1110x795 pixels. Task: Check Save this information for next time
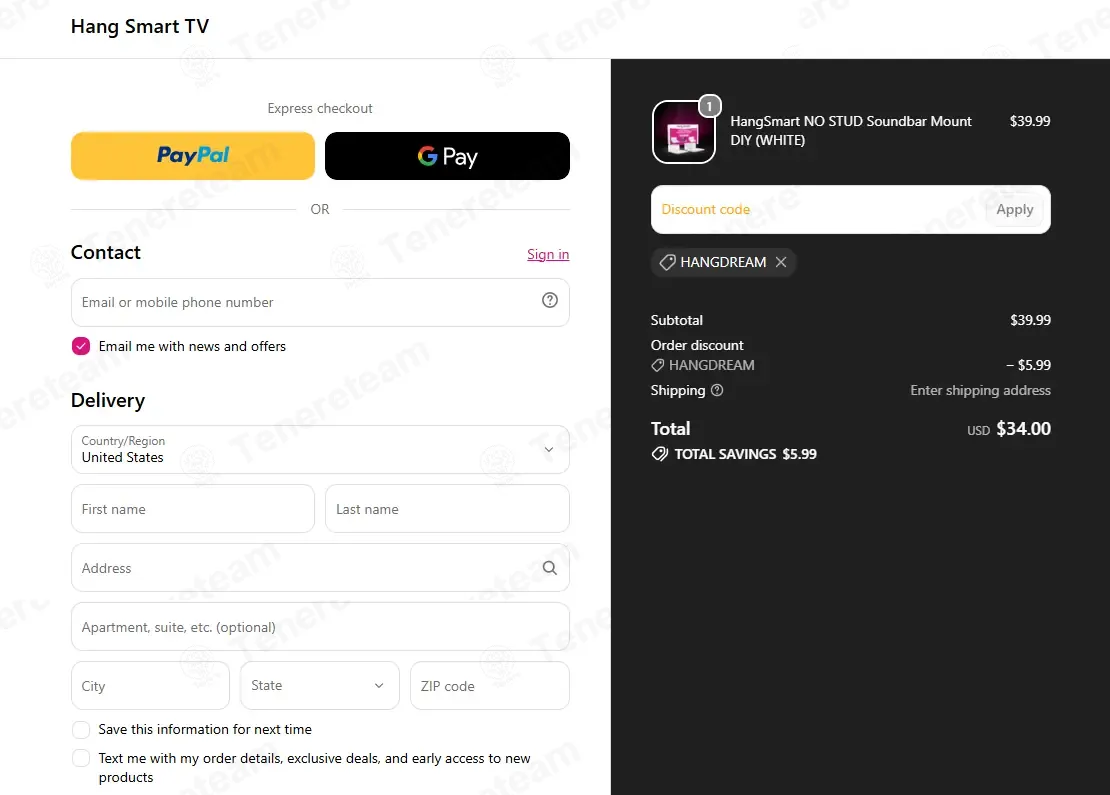pos(81,730)
